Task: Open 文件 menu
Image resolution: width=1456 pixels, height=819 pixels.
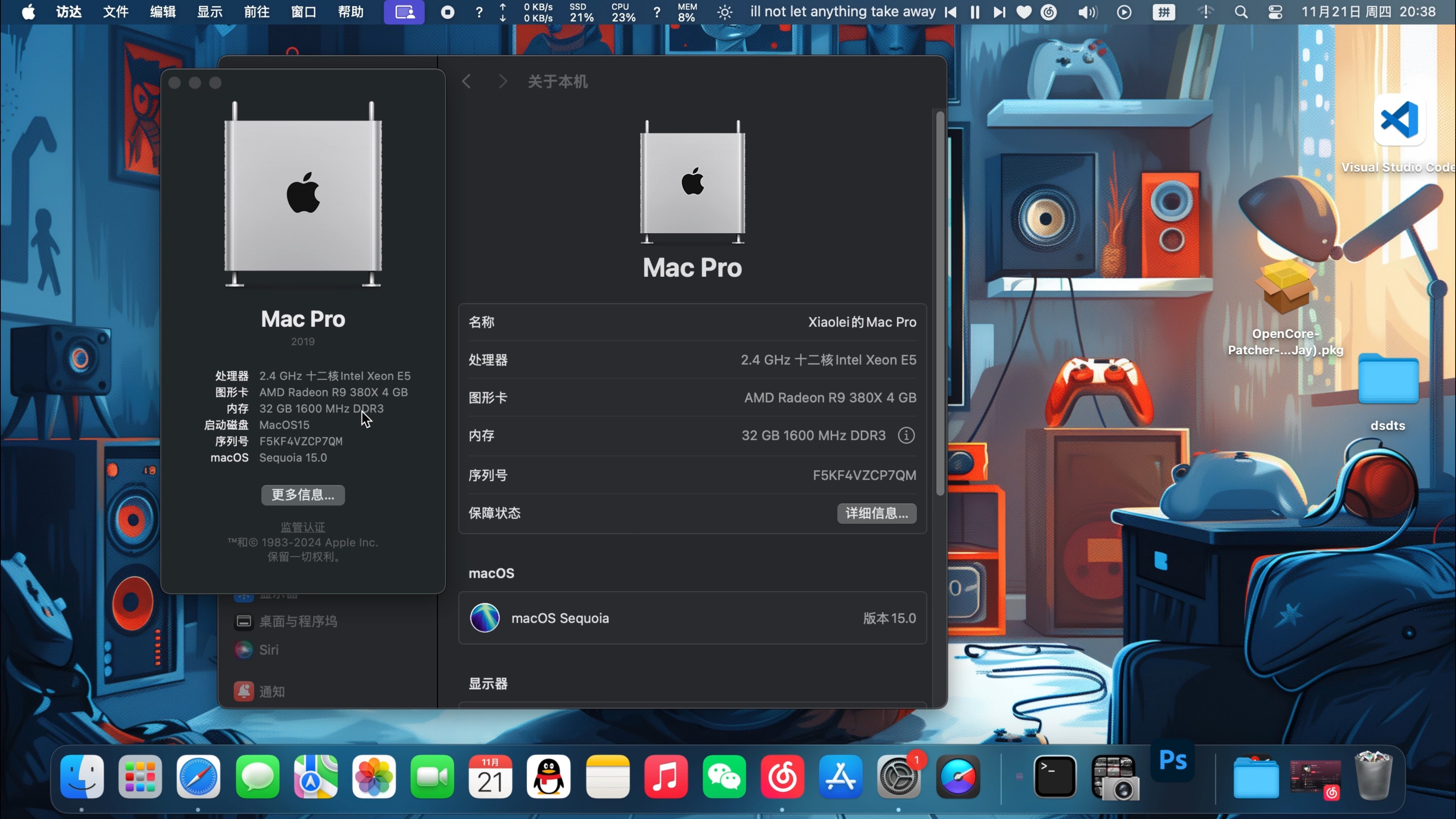Action: (x=115, y=12)
